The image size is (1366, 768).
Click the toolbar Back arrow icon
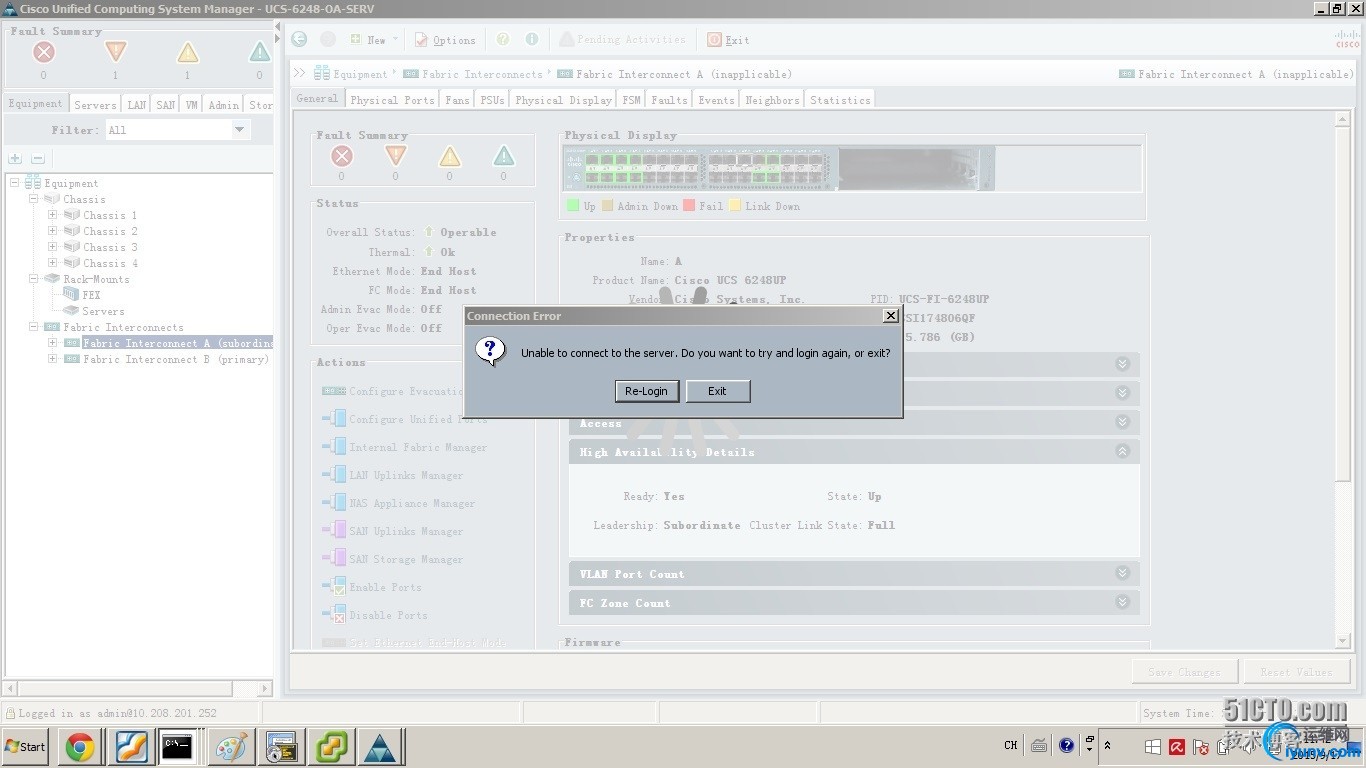click(299, 39)
